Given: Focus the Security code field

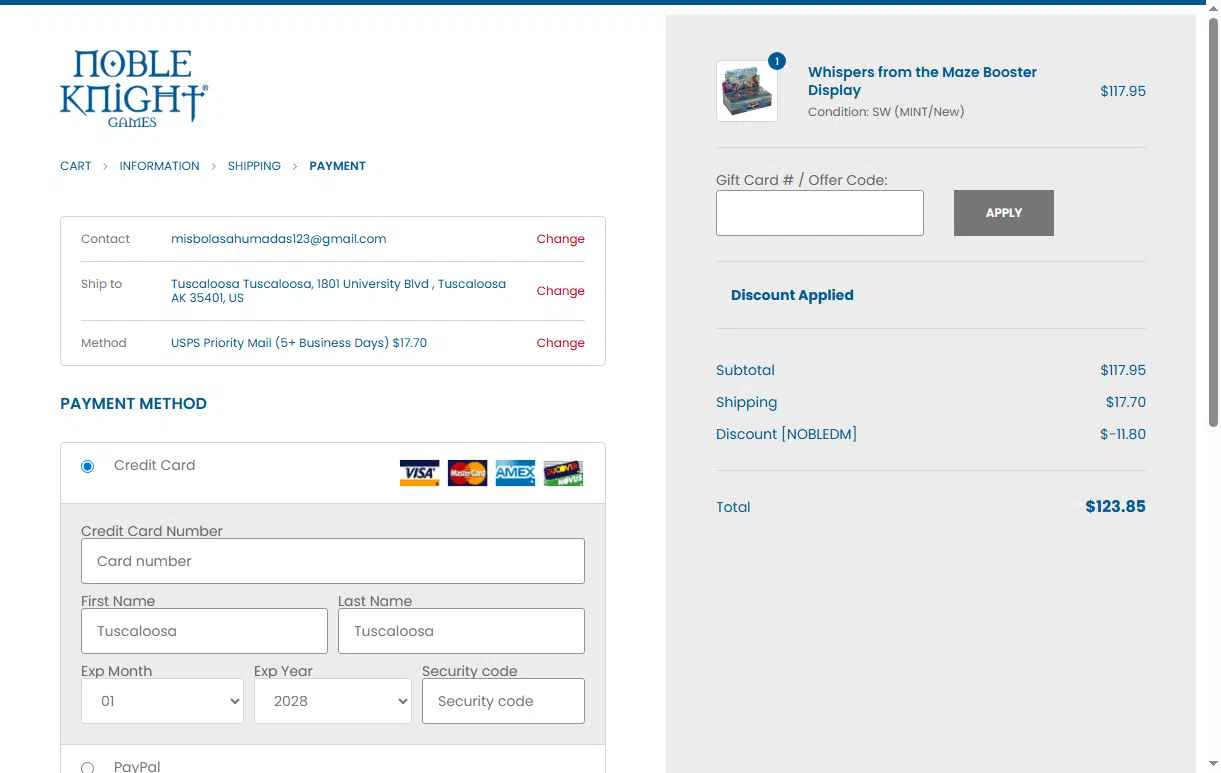Looking at the screenshot, I should 503,701.
